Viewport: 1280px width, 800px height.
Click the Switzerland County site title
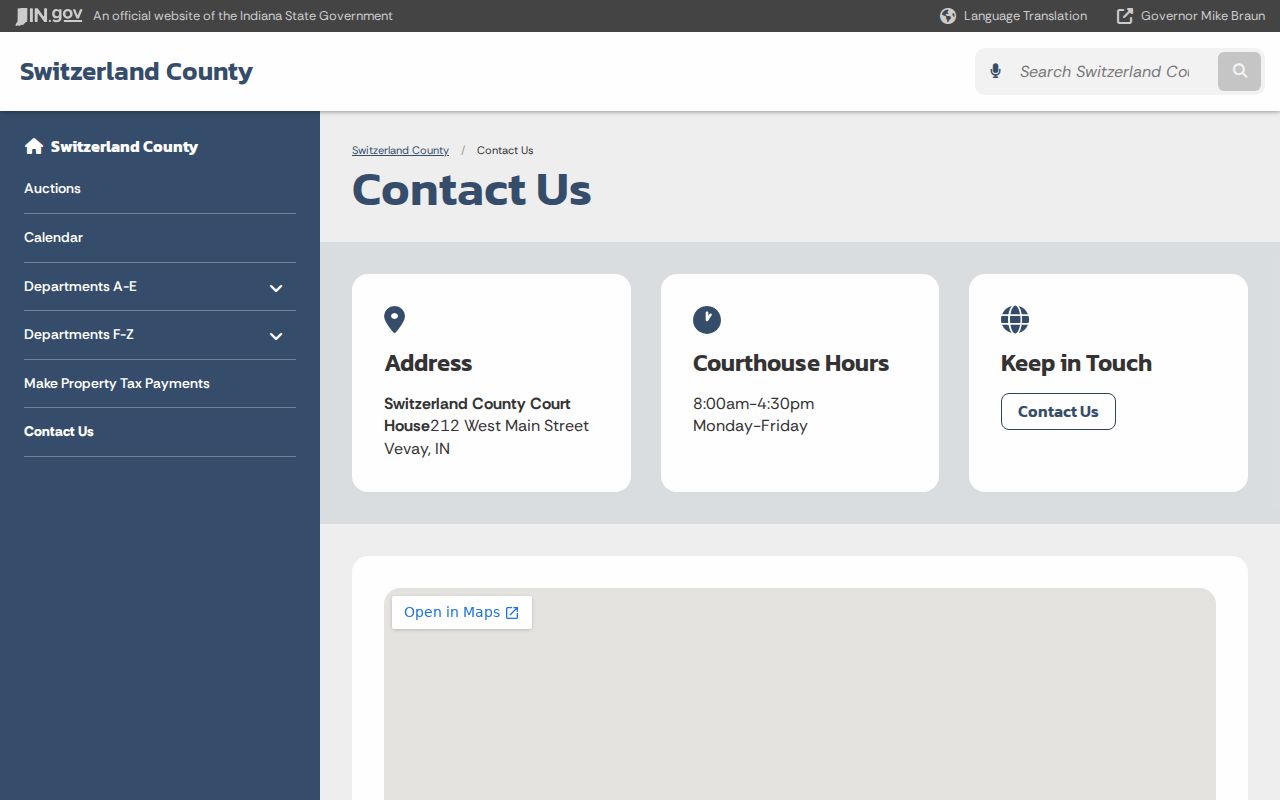[136, 72]
